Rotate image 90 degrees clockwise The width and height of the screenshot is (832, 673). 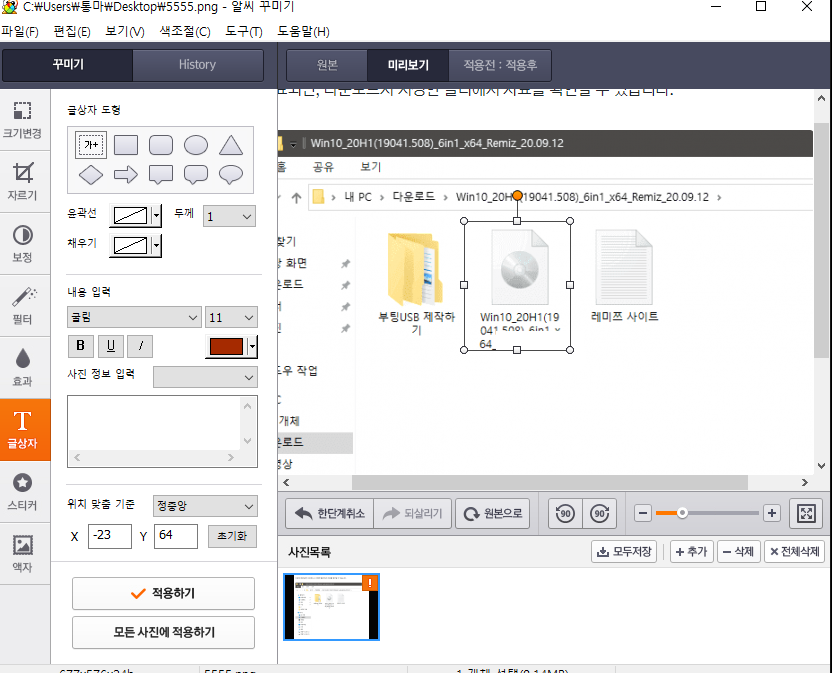tap(600, 514)
